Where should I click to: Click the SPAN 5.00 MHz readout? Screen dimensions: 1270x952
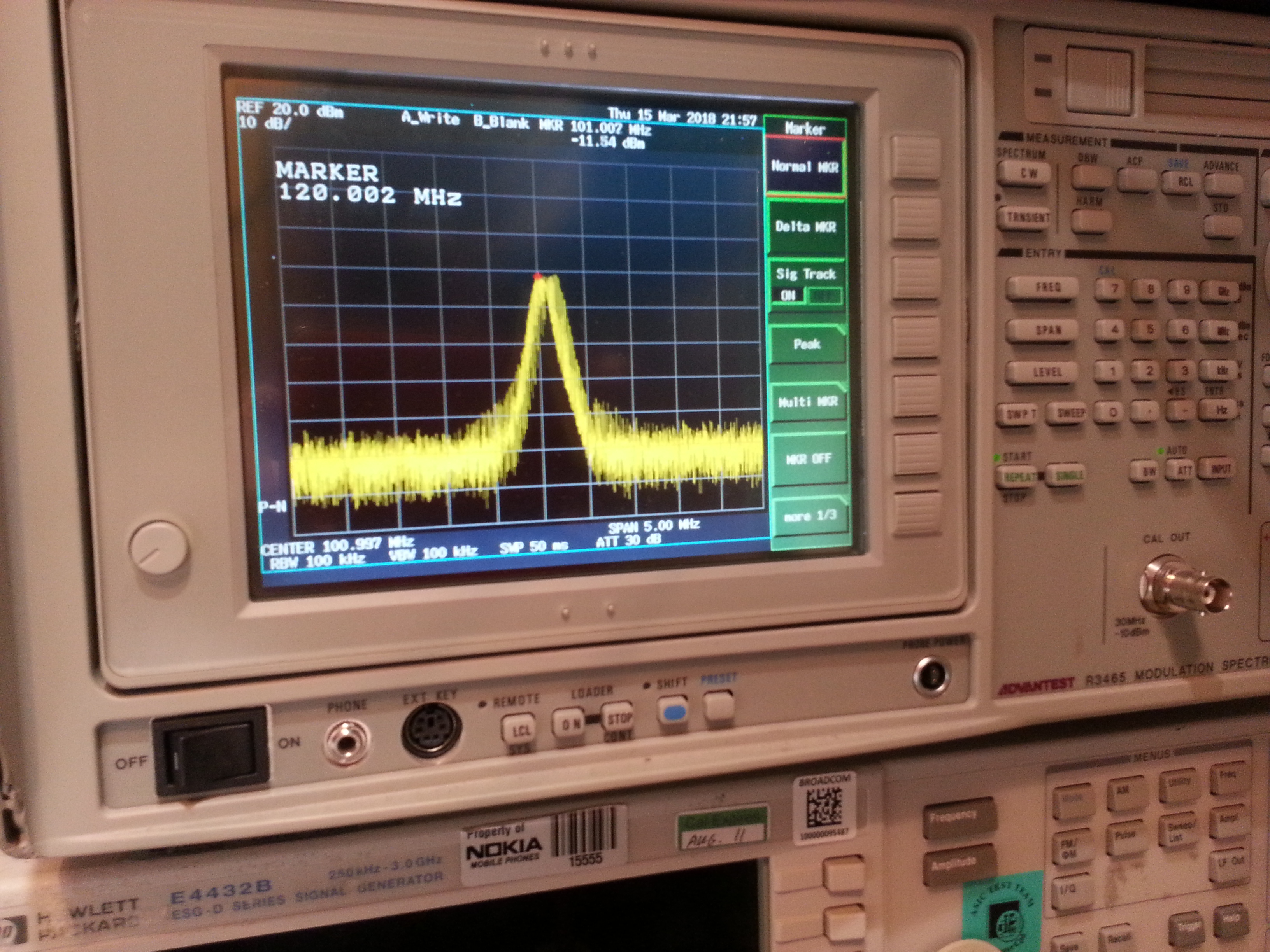tap(654, 526)
